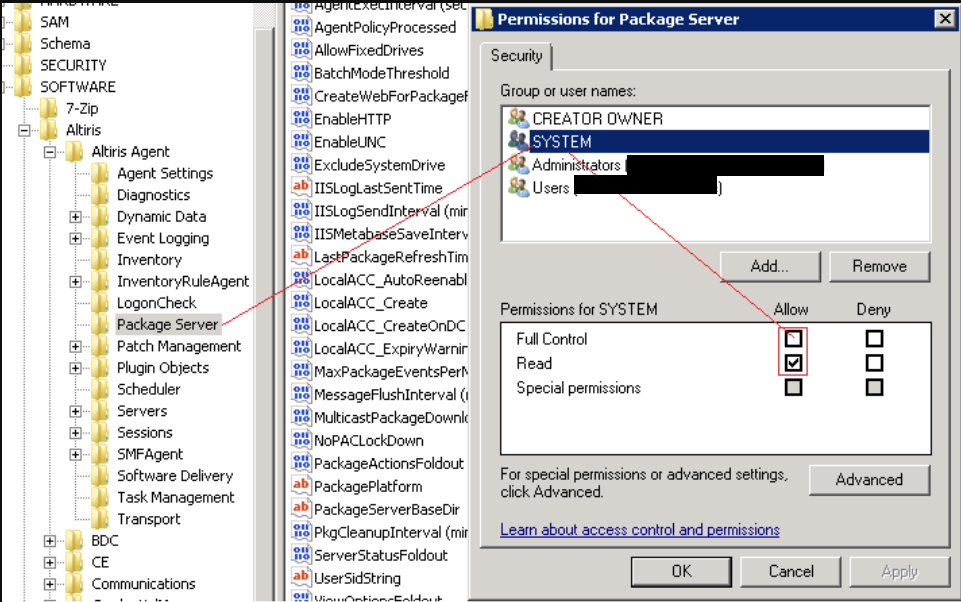Click the ExcludeSystemDrive value icon
This screenshot has width=961, height=602.
coord(301,164)
